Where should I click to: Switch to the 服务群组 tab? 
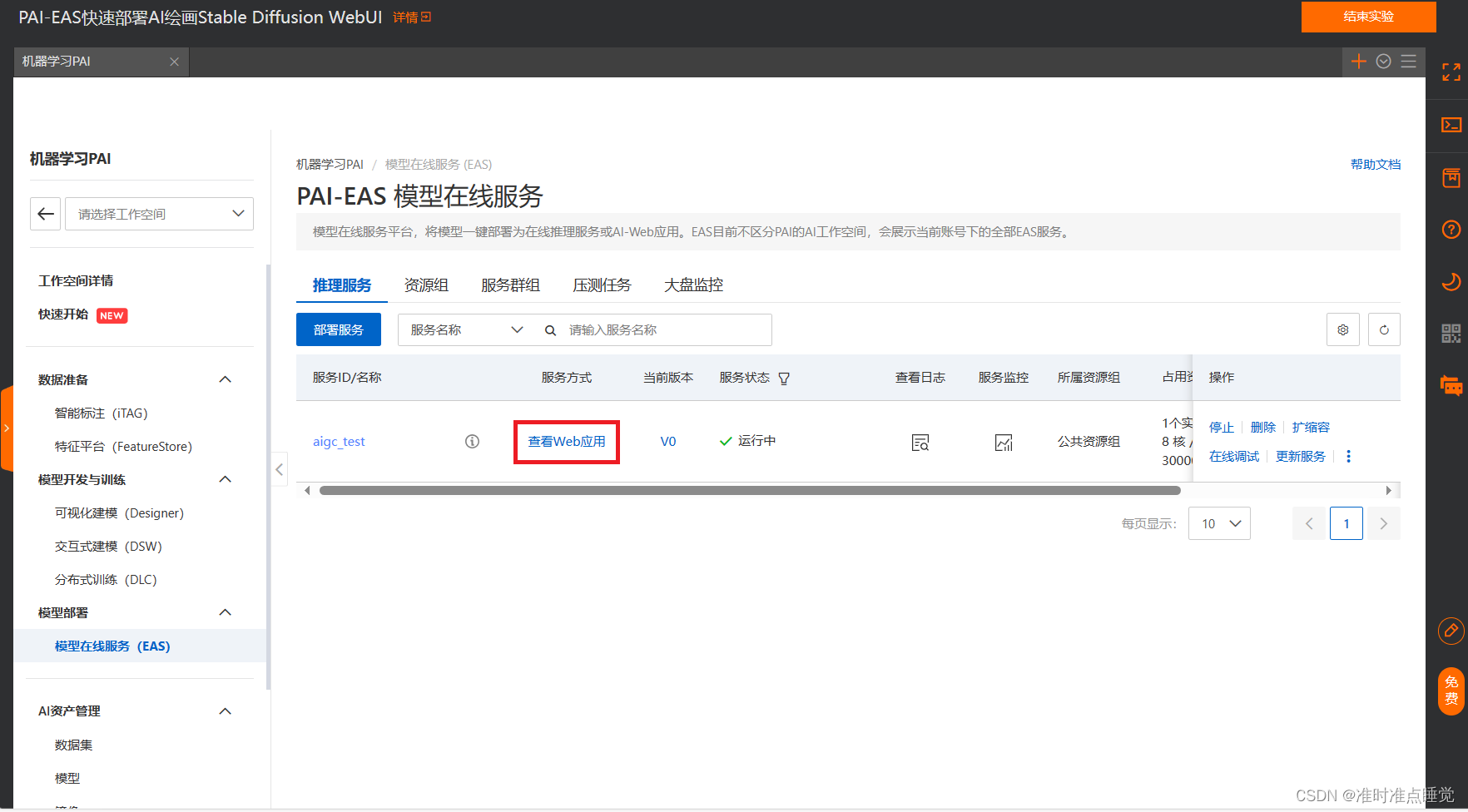click(510, 285)
